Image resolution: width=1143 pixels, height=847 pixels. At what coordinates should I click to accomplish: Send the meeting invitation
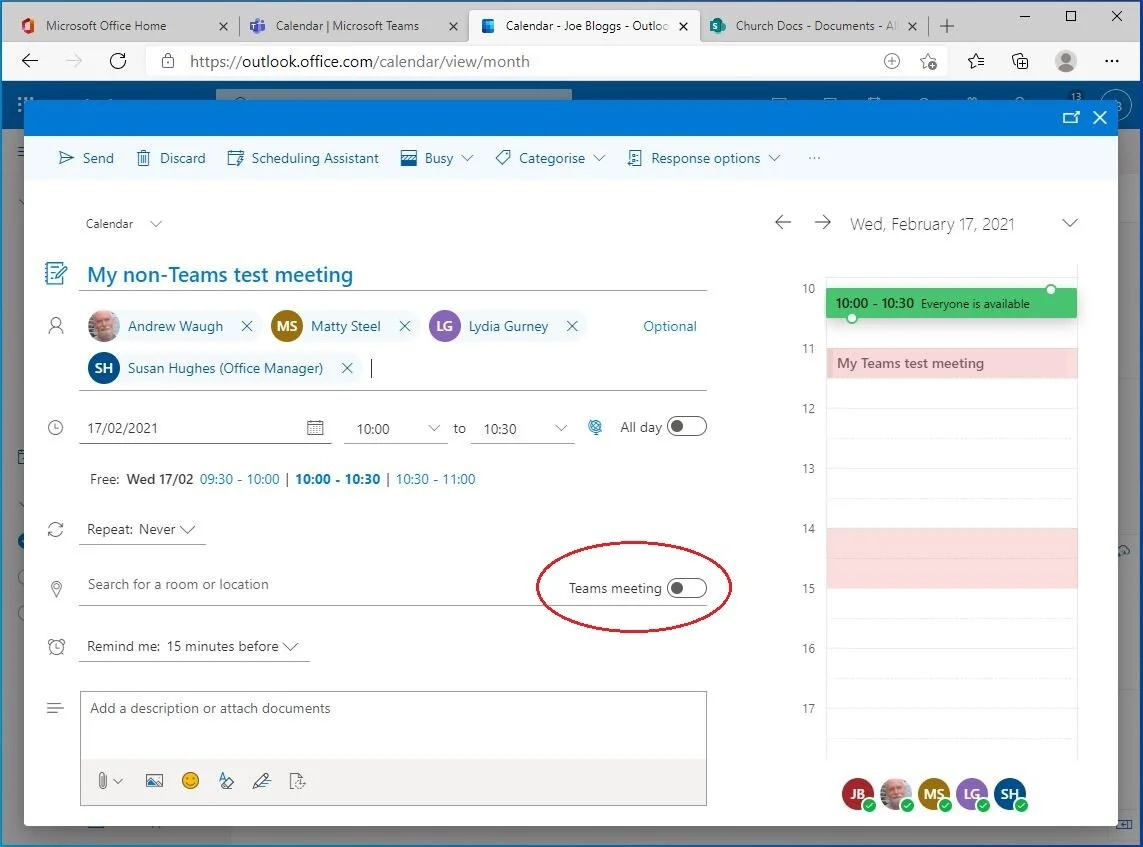pyautogui.click(x=86, y=158)
